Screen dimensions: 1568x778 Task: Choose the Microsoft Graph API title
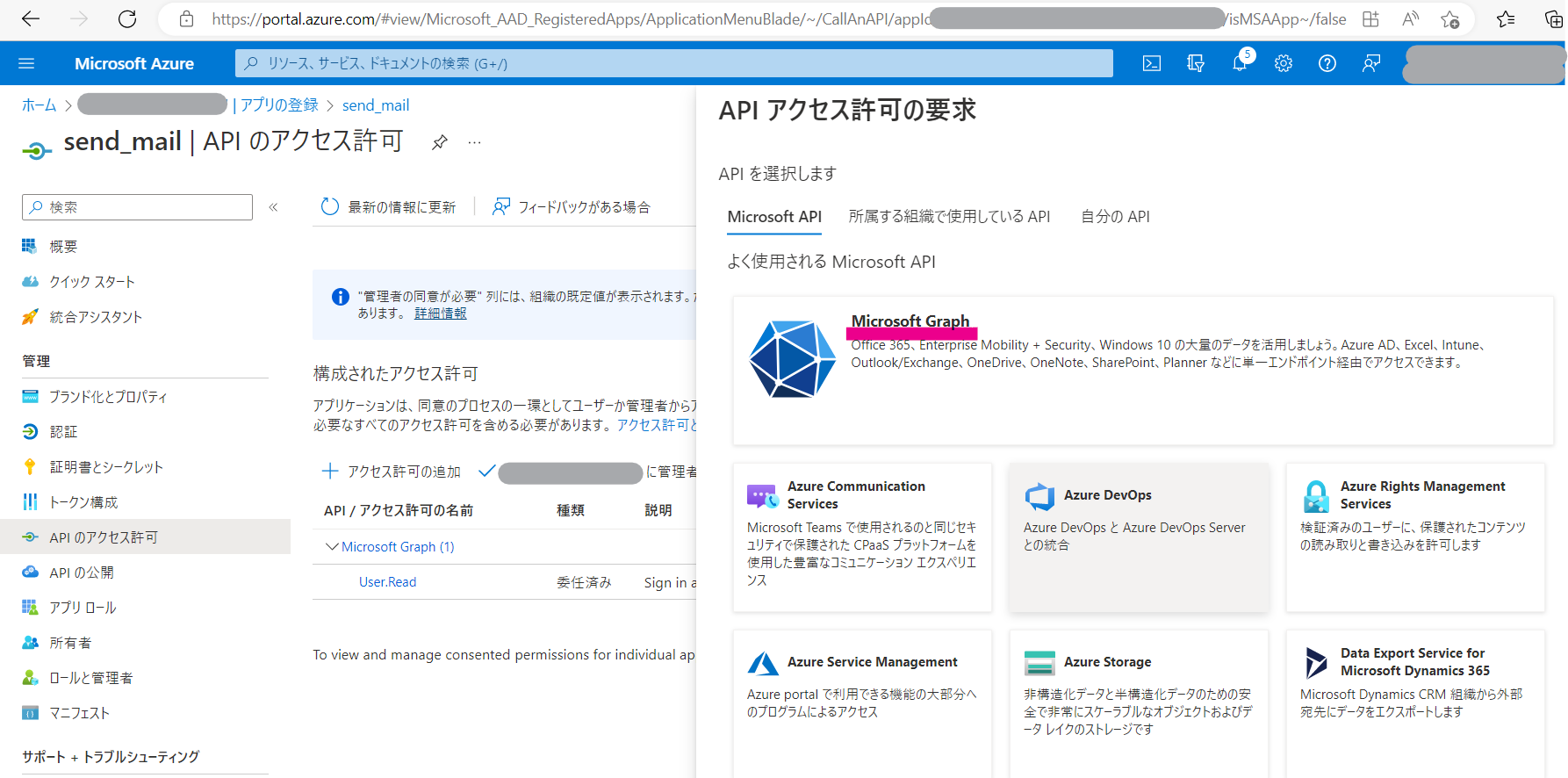click(x=910, y=321)
